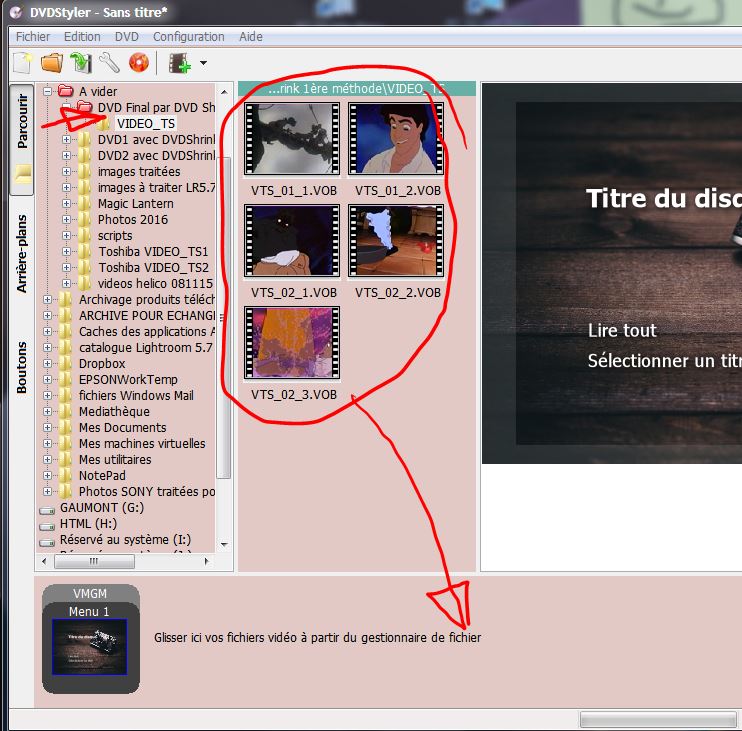Expand the scripts folder
The image size is (742, 731).
(66, 236)
